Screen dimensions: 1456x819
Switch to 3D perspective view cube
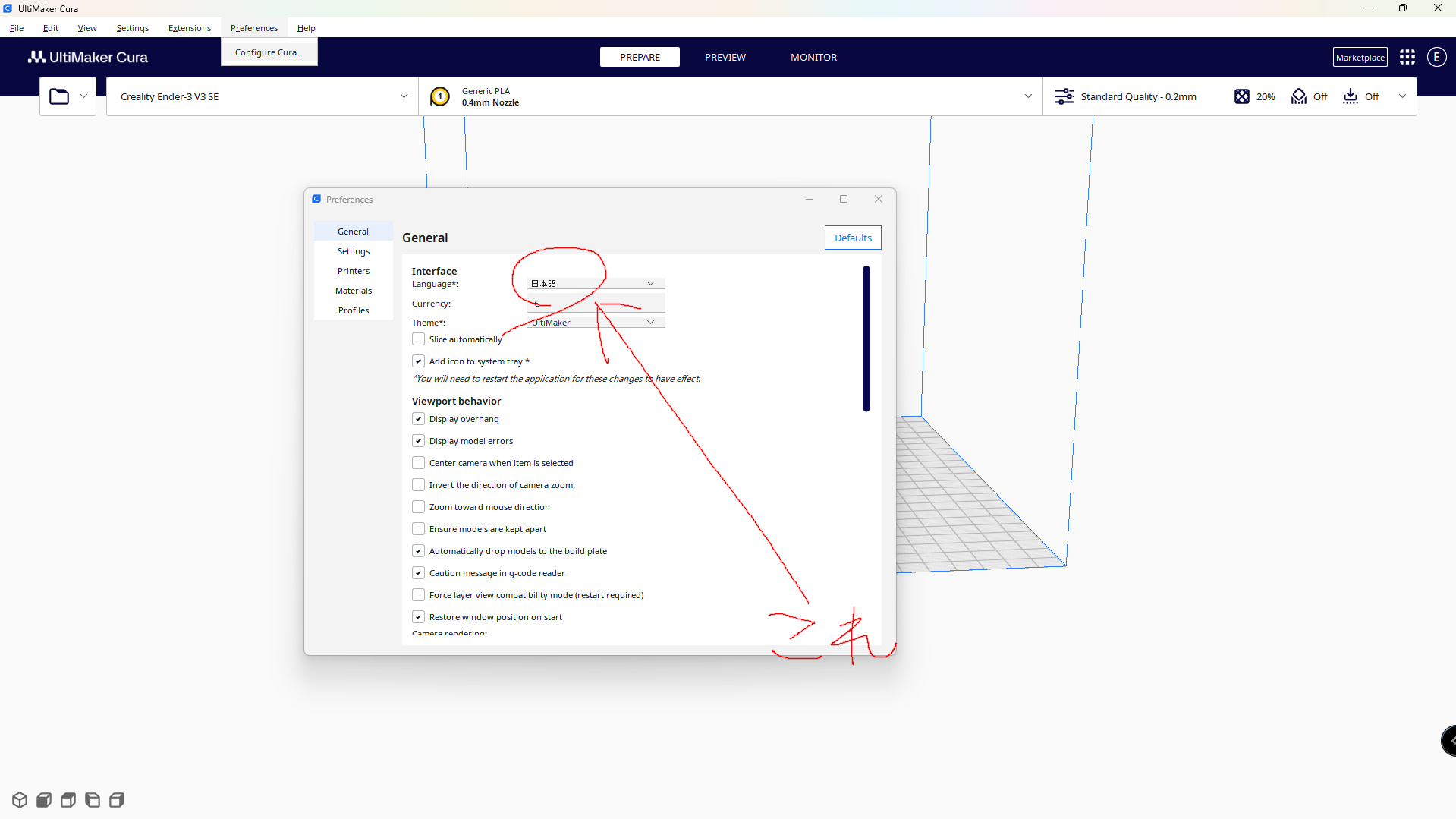coord(20,800)
